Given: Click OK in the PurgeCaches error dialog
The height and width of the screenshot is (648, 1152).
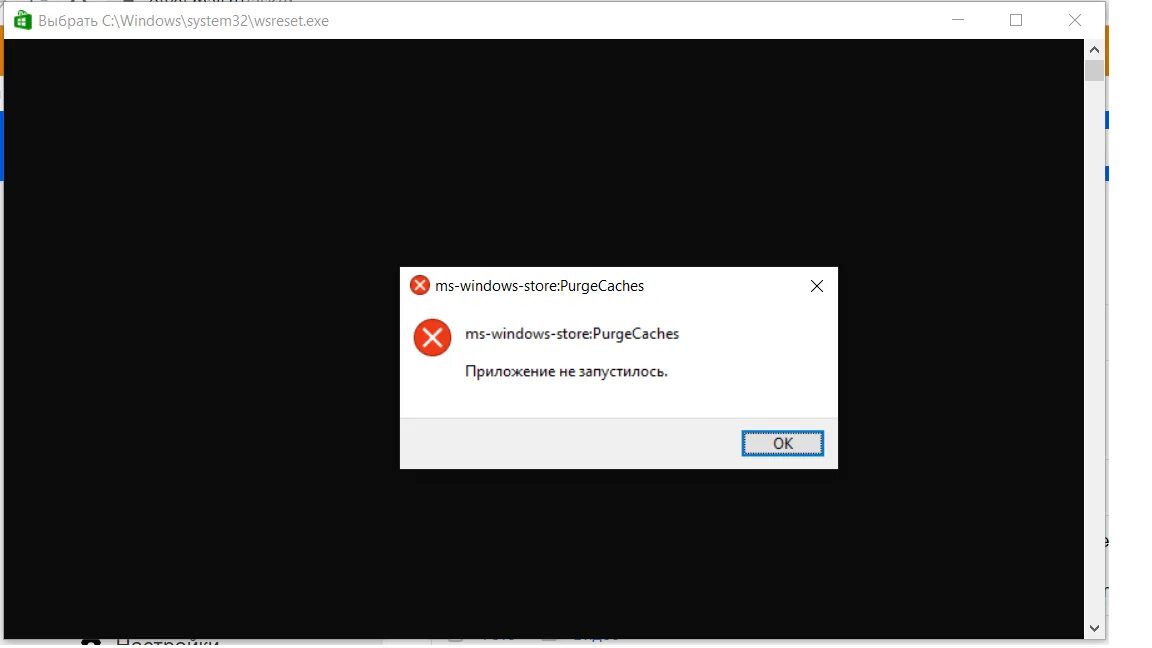Looking at the screenshot, I should (x=782, y=443).
